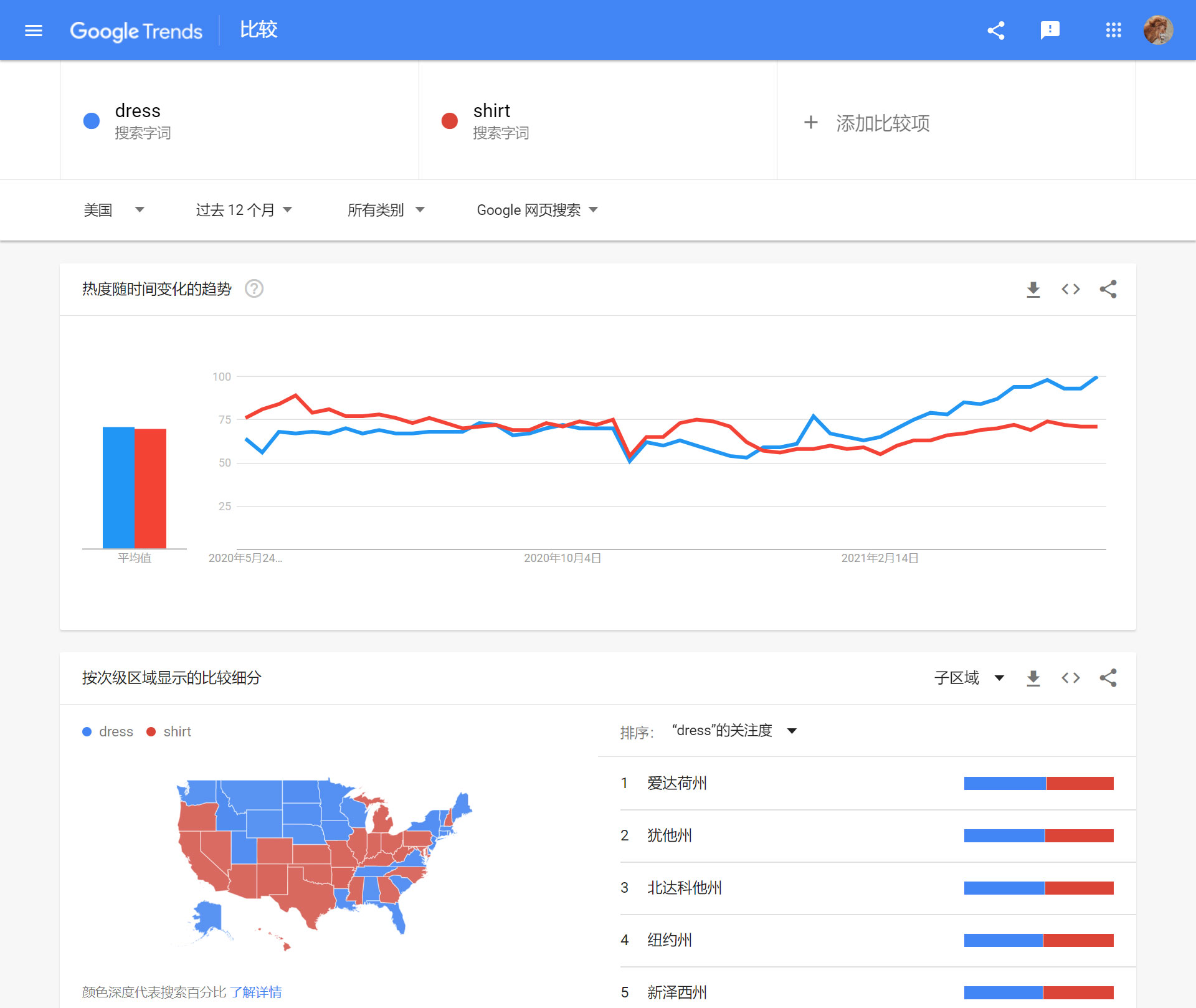Open embed code for the trends chart

point(1070,288)
